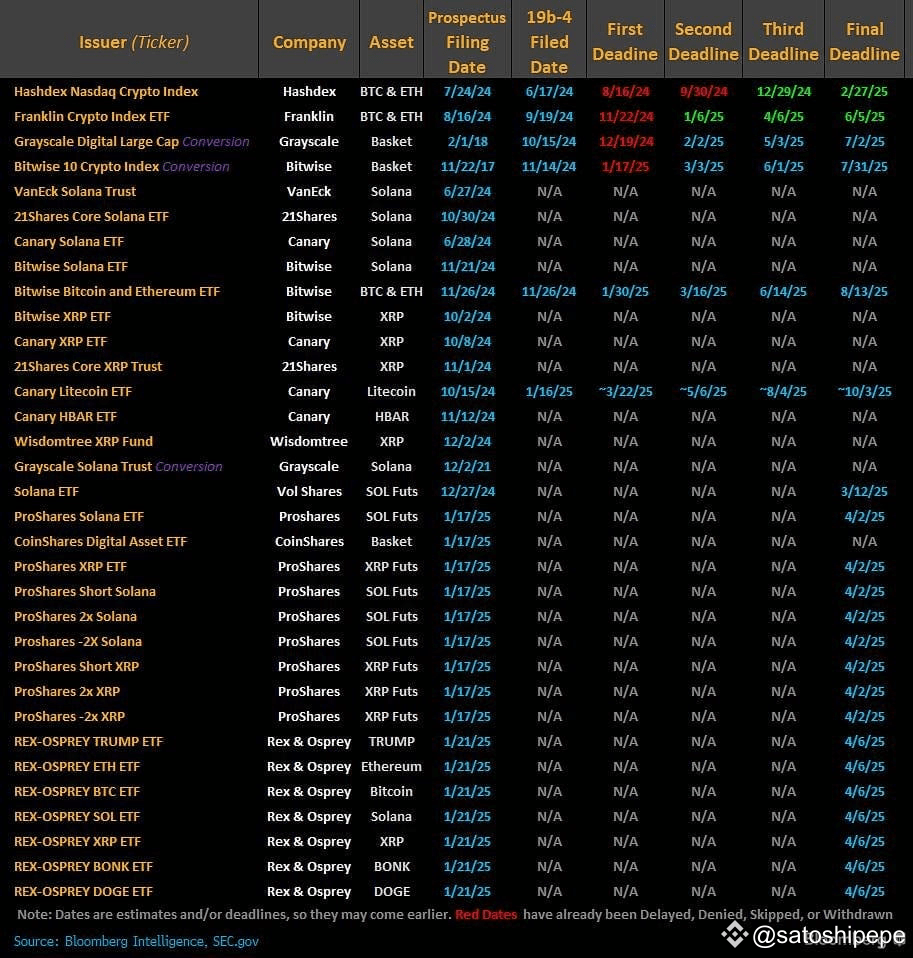The height and width of the screenshot is (958, 913).
Task: Select the CoinShares Digital Asset ETF row
Action: (x=100, y=541)
